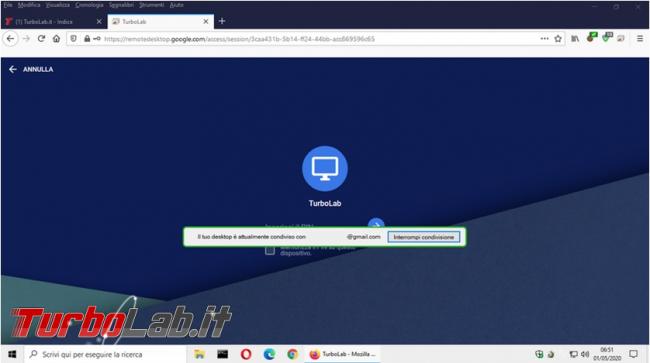Open the Library bookmarks icon
This screenshot has height=363, width=650.
[575, 39]
